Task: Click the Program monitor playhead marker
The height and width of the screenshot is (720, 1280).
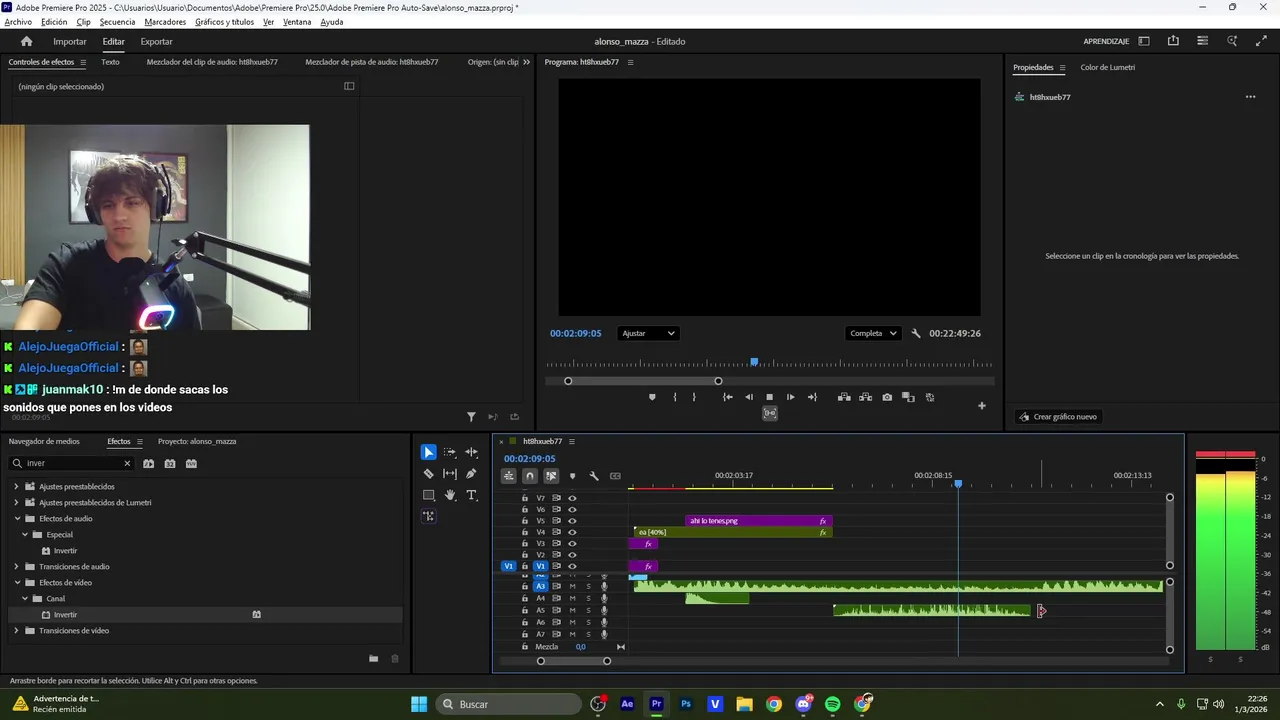Action: [x=754, y=362]
